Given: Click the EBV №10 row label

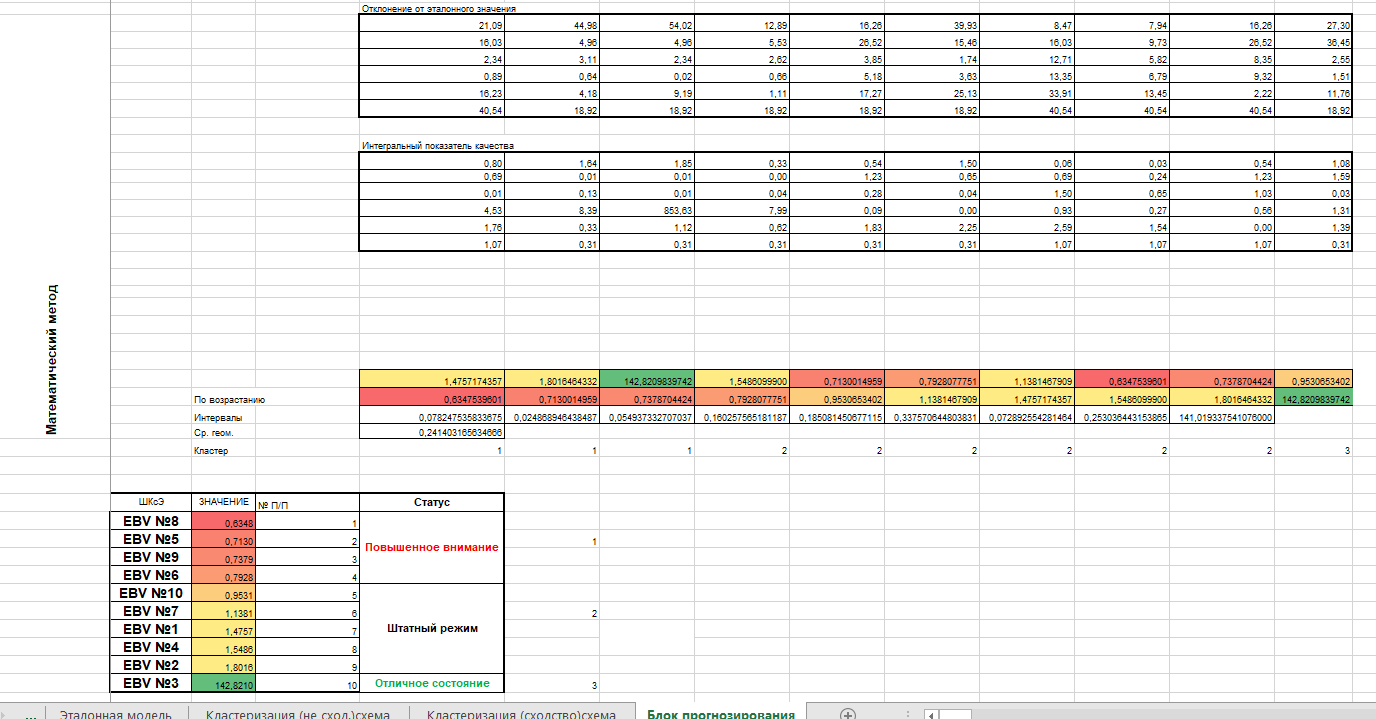Looking at the screenshot, I should 150,593.
